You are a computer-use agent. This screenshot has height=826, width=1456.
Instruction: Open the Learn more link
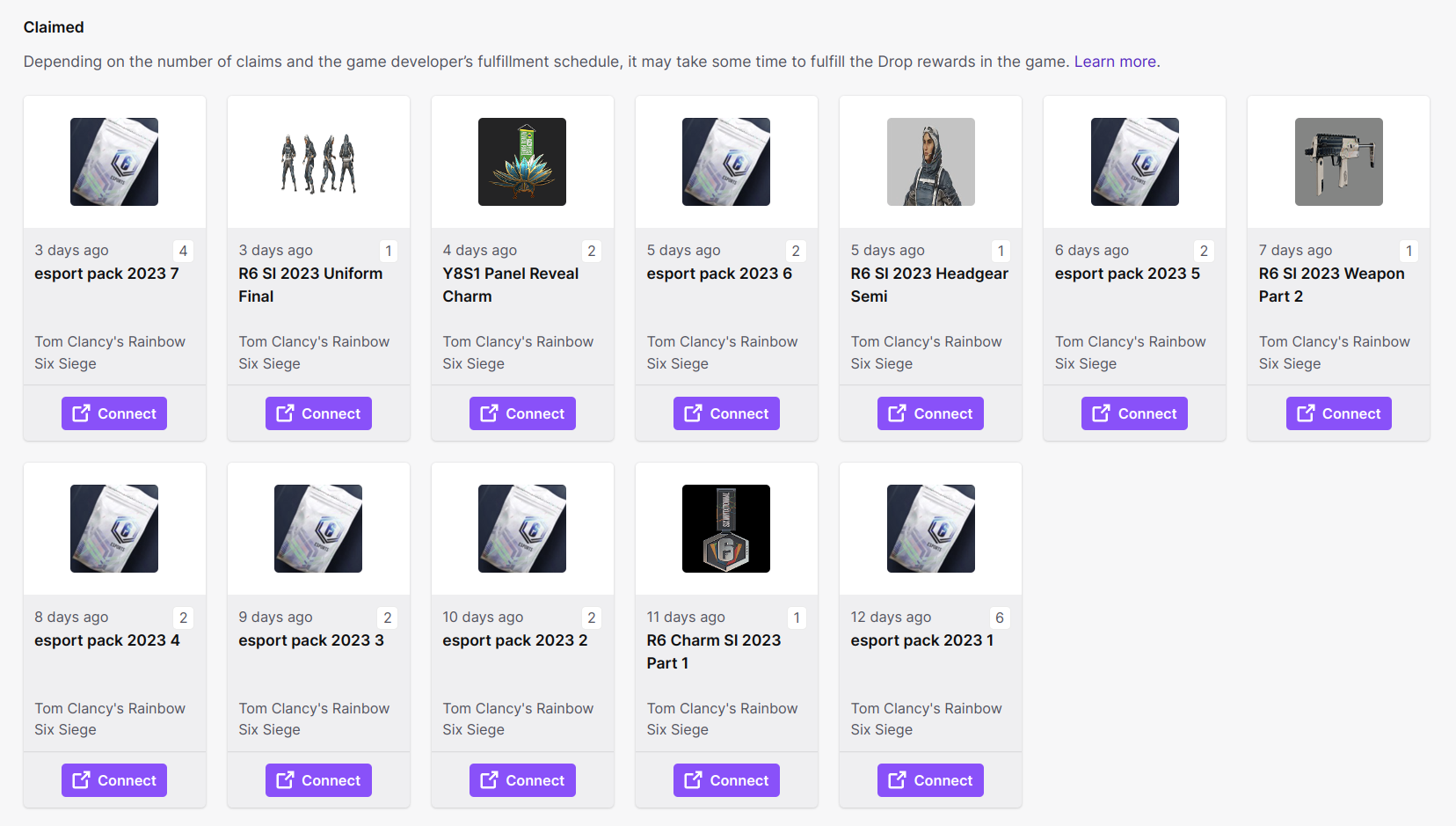pyautogui.click(x=1115, y=62)
